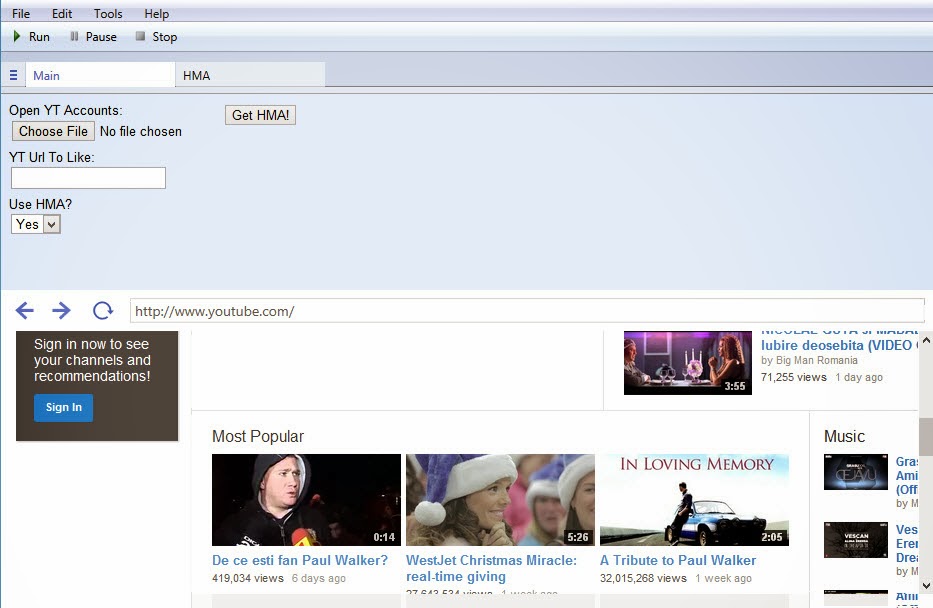Switch to the Main tab
This screenshot has height=608, width=933.
click(100, 75)
